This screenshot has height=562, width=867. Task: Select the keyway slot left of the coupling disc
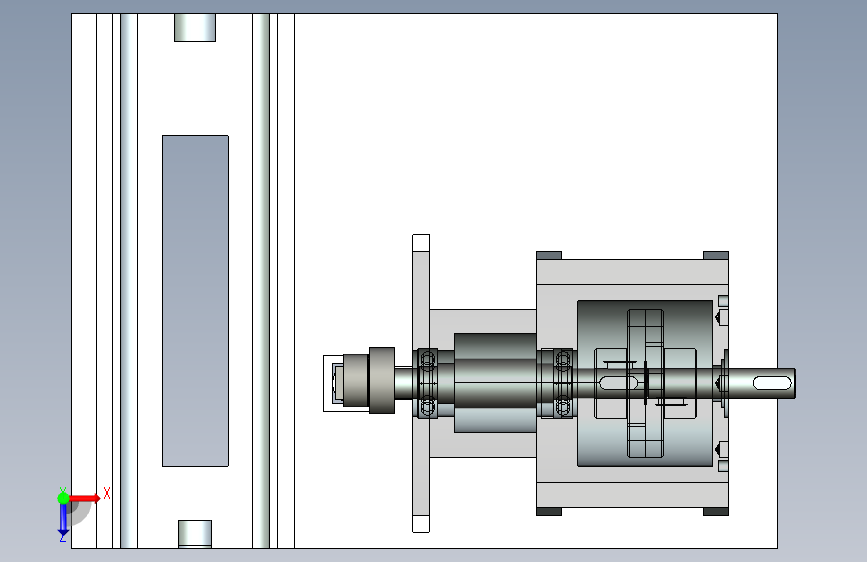[618, 382]
